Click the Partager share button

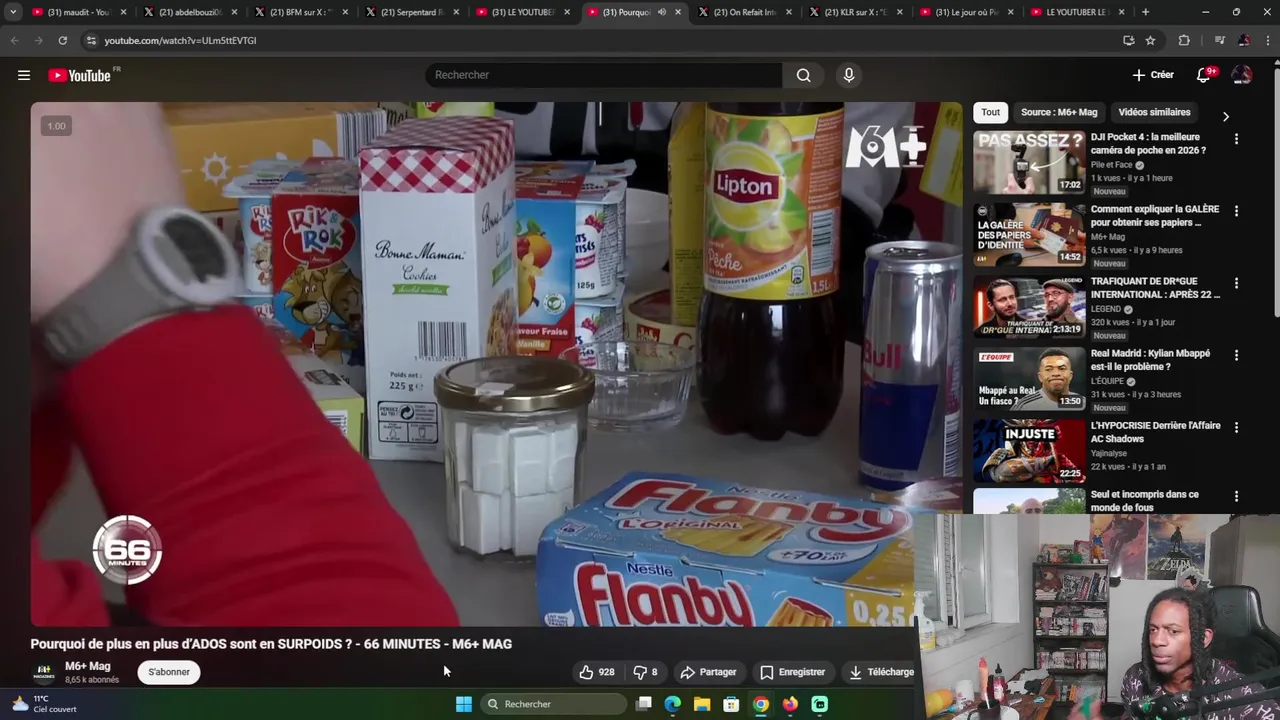tap(708, 672)
